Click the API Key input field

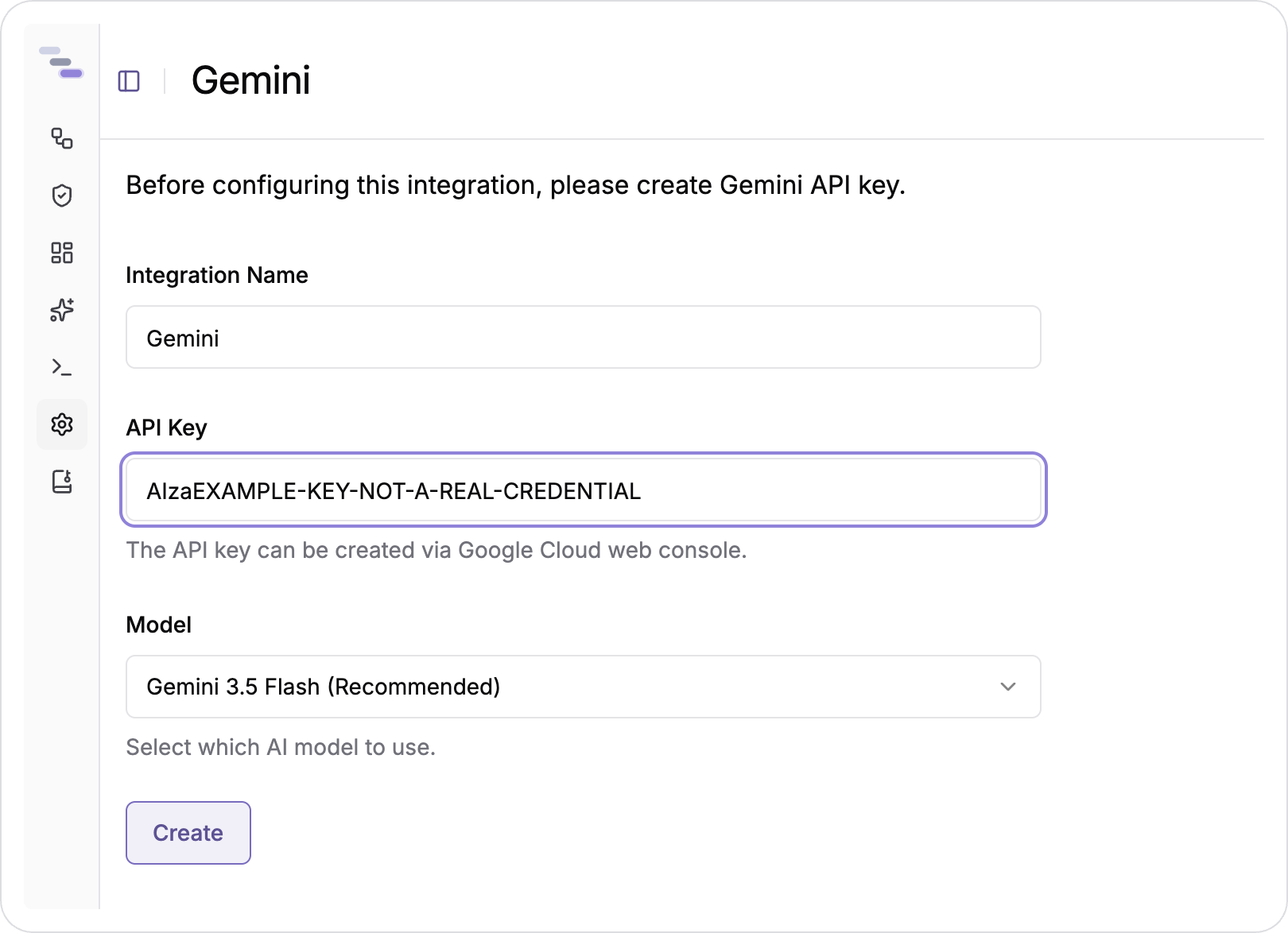tap(584, 490)
